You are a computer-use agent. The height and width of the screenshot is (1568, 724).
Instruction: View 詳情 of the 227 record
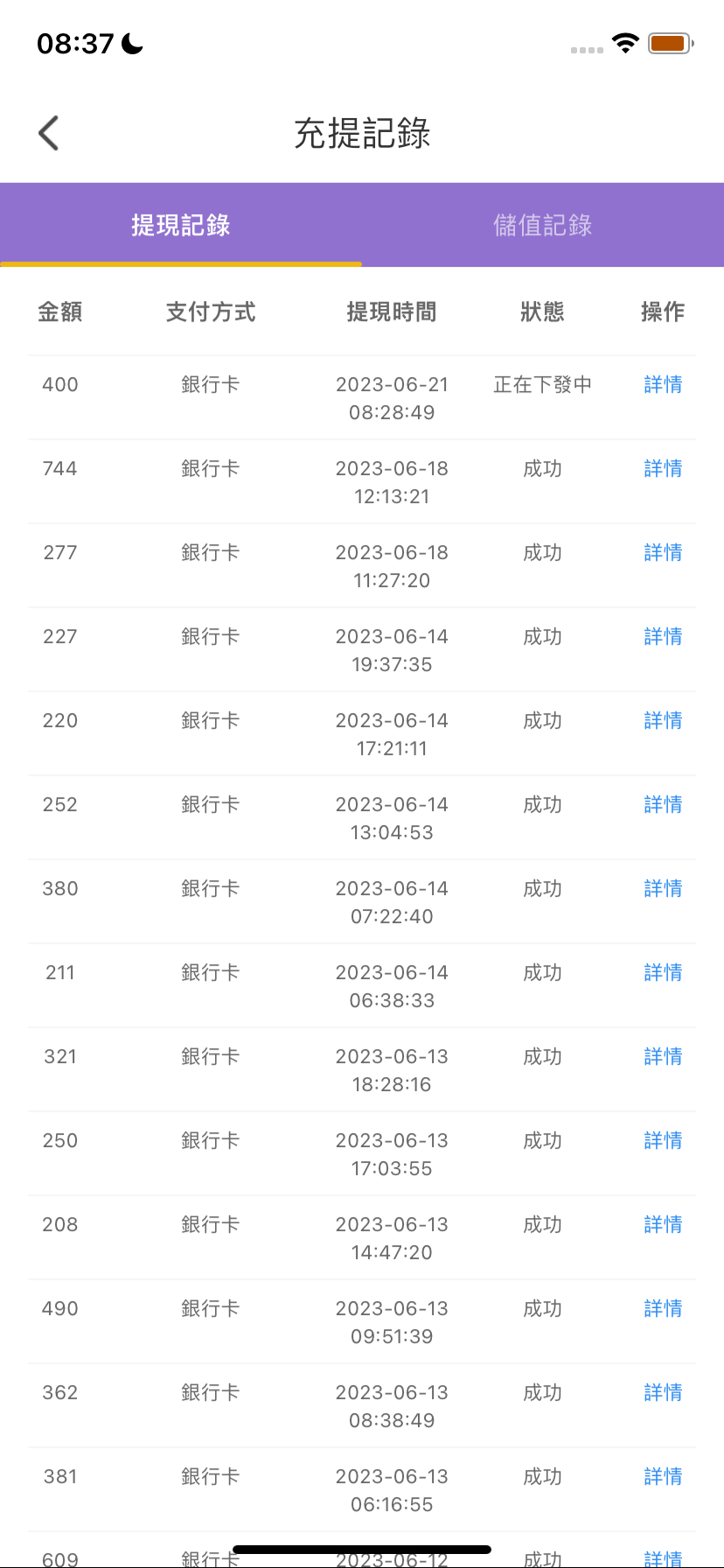click(x=663, y=636)
